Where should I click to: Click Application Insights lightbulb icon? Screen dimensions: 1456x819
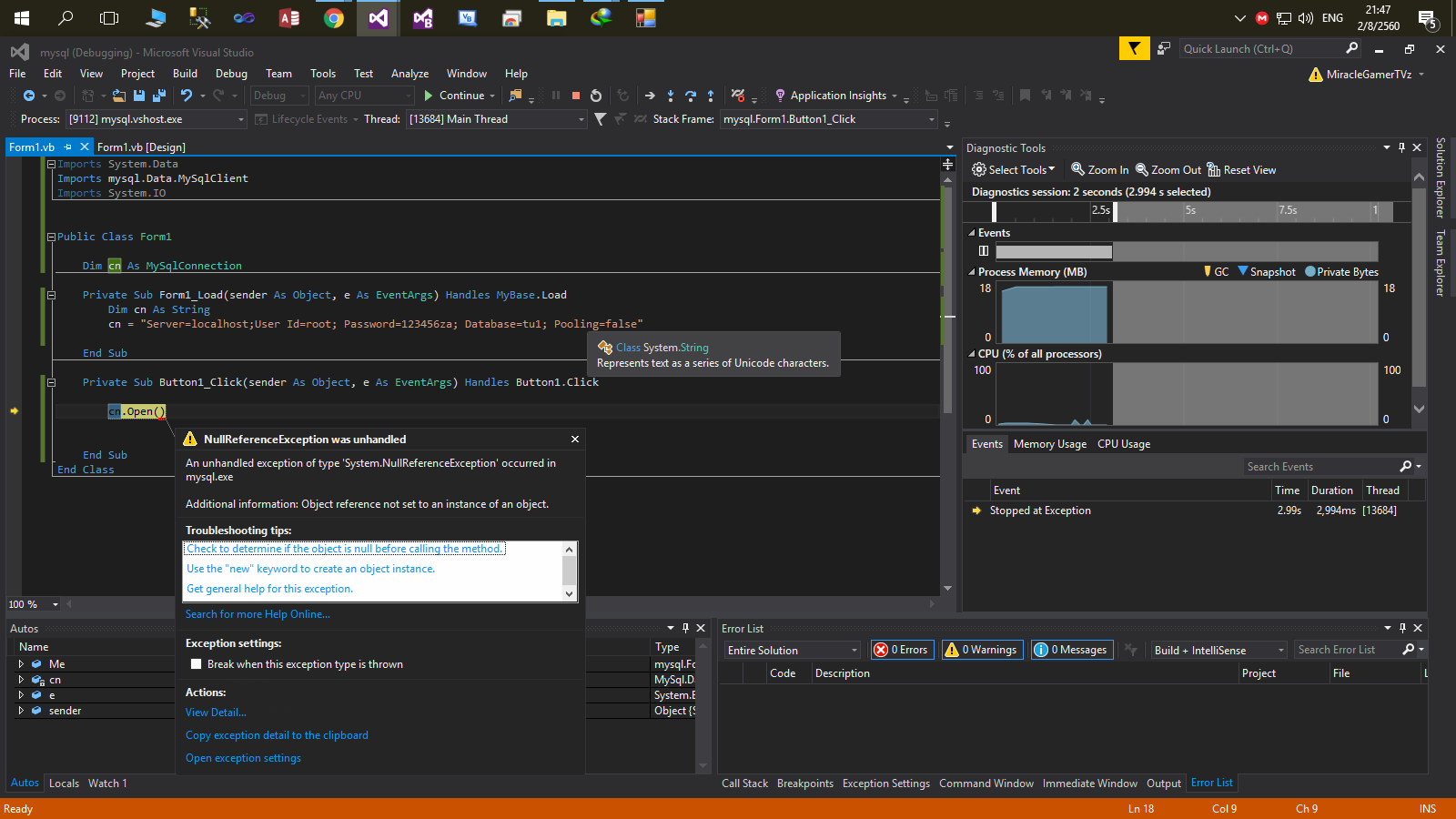click(780, 96)
